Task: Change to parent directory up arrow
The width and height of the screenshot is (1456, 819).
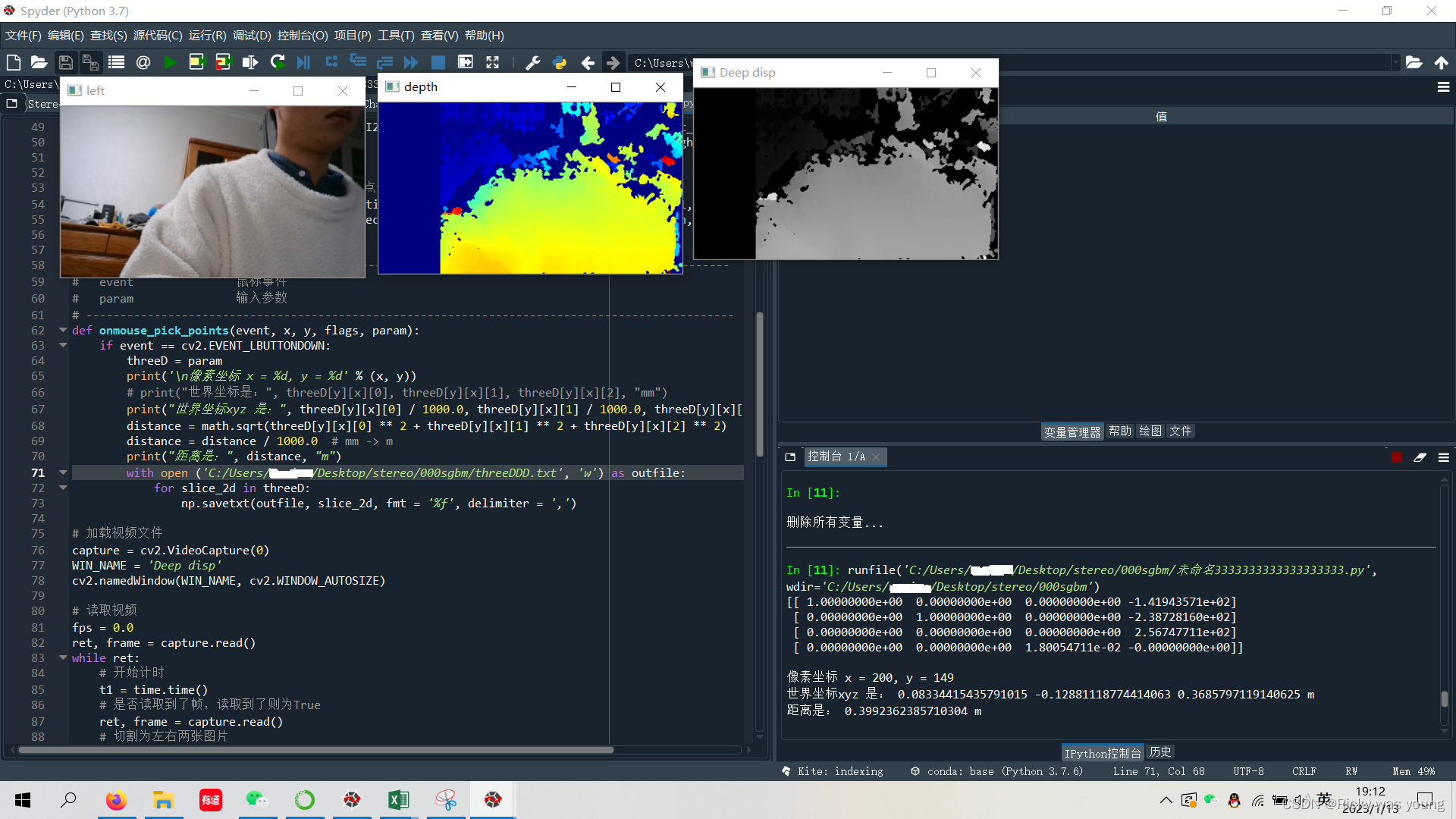Action: coord(1441,63)
